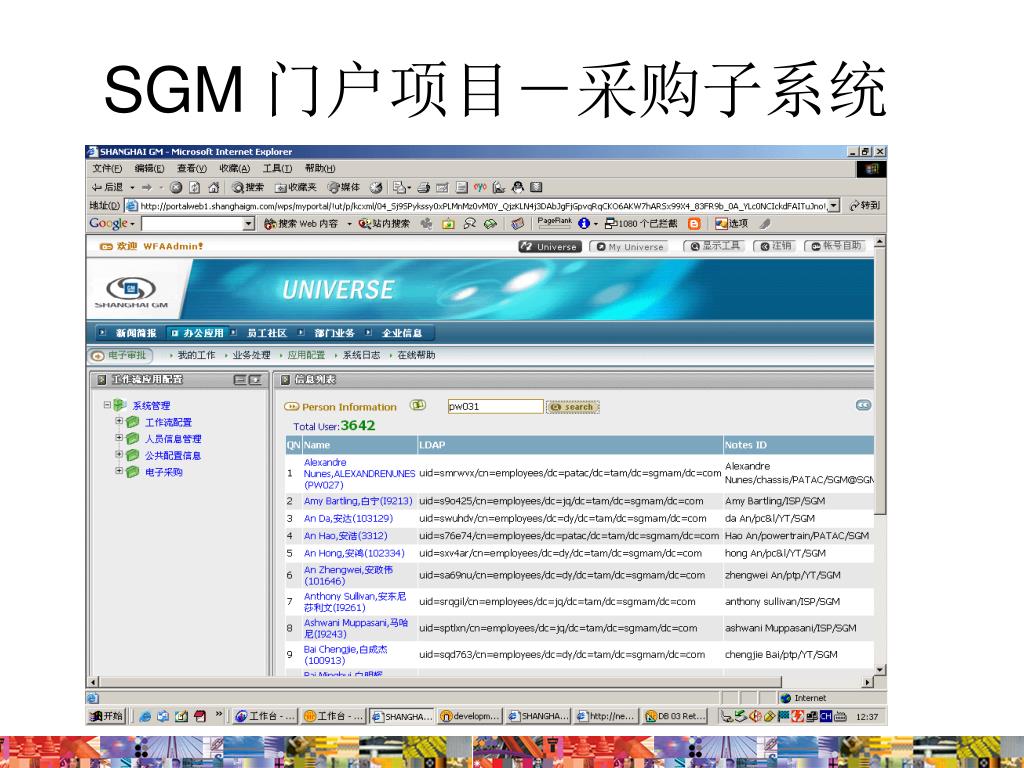Click the QQ penguin toolbar icon
The height and width of the screenshot is (768, 1024).
coord(518,187)
